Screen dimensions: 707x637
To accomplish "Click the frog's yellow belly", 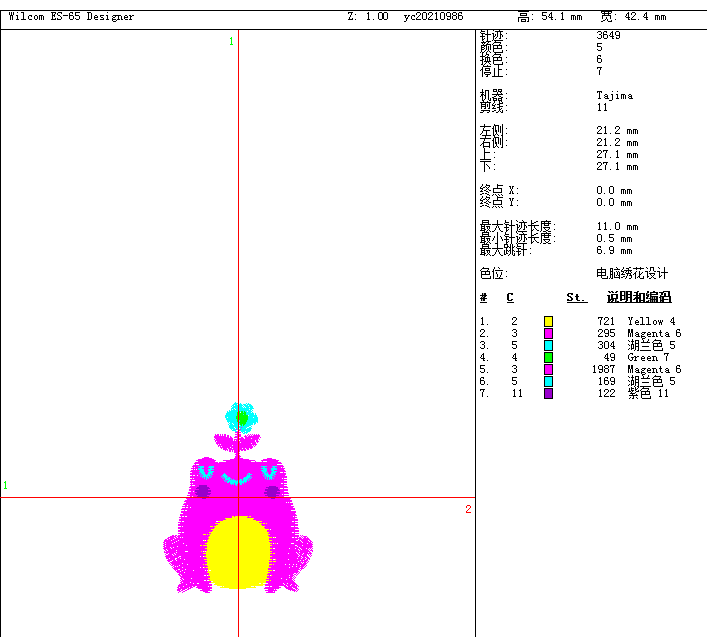I will click(x=238, y=552).
